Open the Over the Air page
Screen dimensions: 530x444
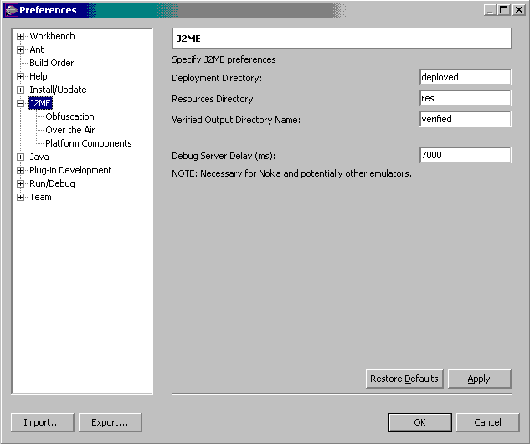70,130
